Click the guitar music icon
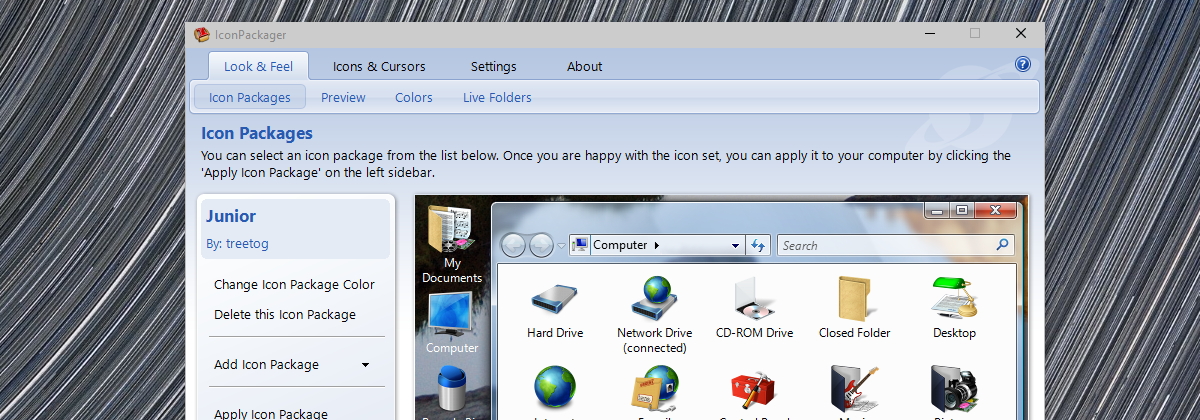The width and height of the screenshot is (1200, 420). 854,391
